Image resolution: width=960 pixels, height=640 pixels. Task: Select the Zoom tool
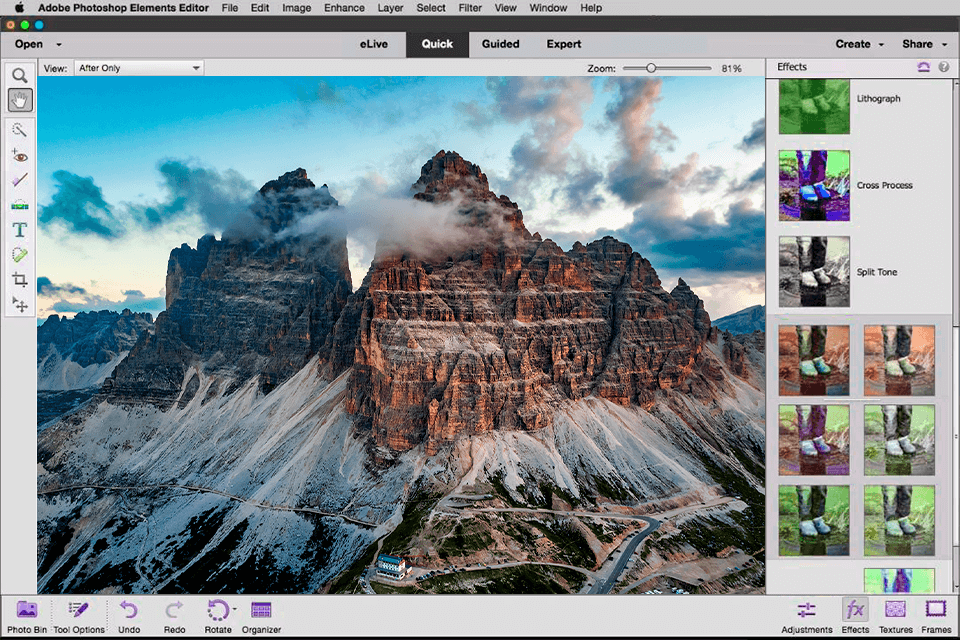pos(20,75)
